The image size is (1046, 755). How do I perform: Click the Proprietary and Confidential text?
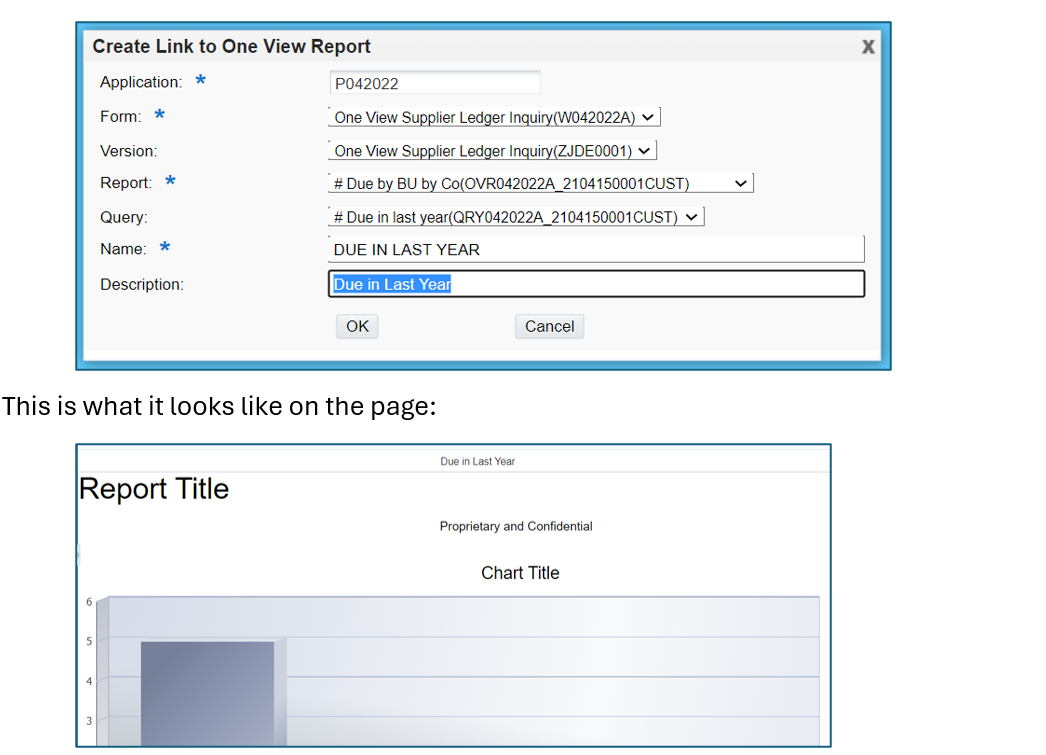point(516,526)
